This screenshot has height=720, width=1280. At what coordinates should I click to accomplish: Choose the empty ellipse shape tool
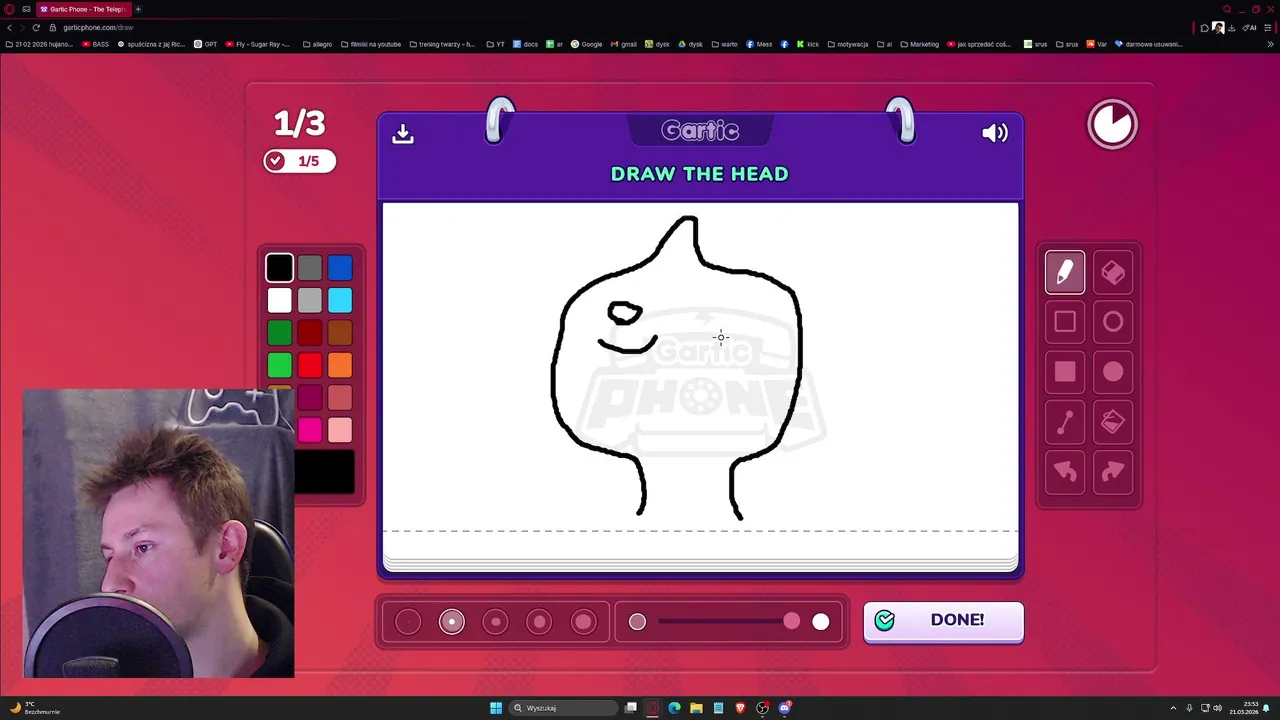pos(1113,322)
